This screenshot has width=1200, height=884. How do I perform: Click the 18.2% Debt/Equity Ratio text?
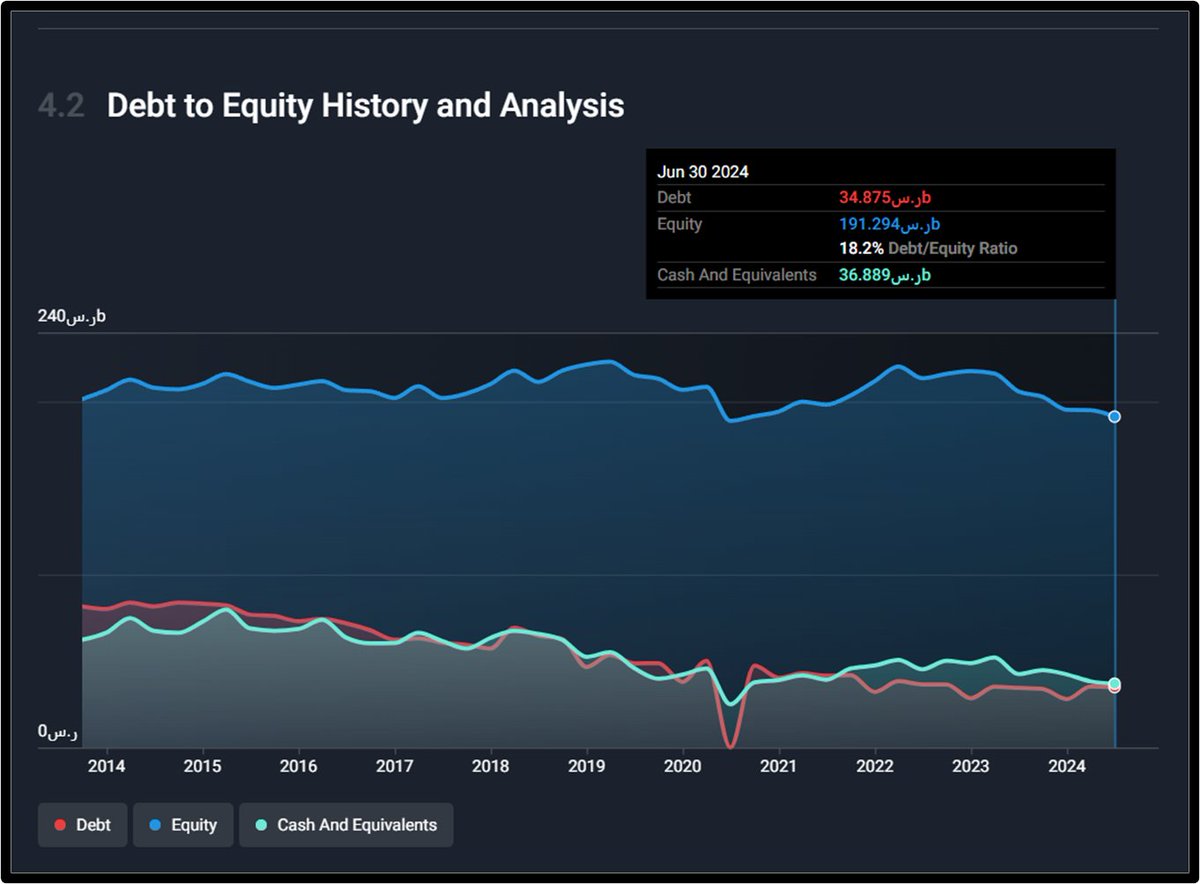coord(928,248)
